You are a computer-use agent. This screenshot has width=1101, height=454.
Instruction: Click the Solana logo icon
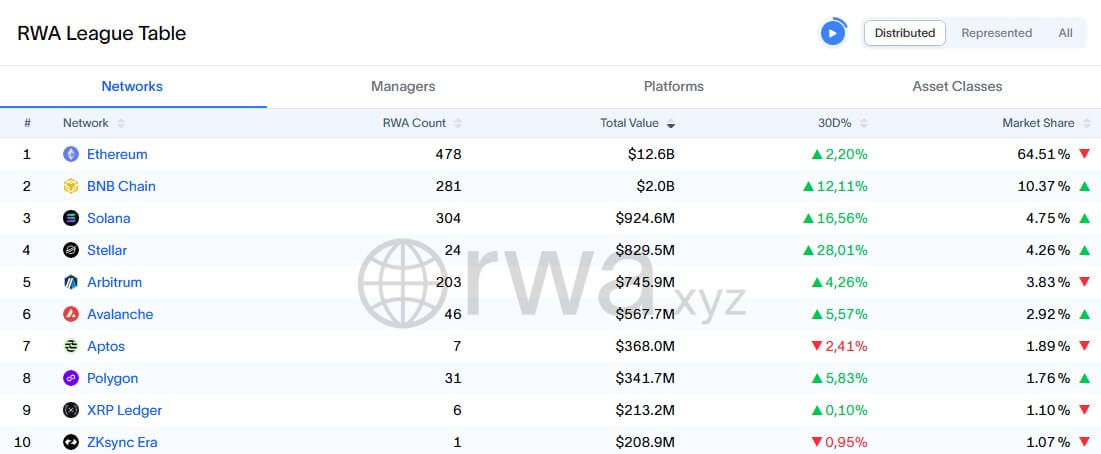tap(71, 218)
